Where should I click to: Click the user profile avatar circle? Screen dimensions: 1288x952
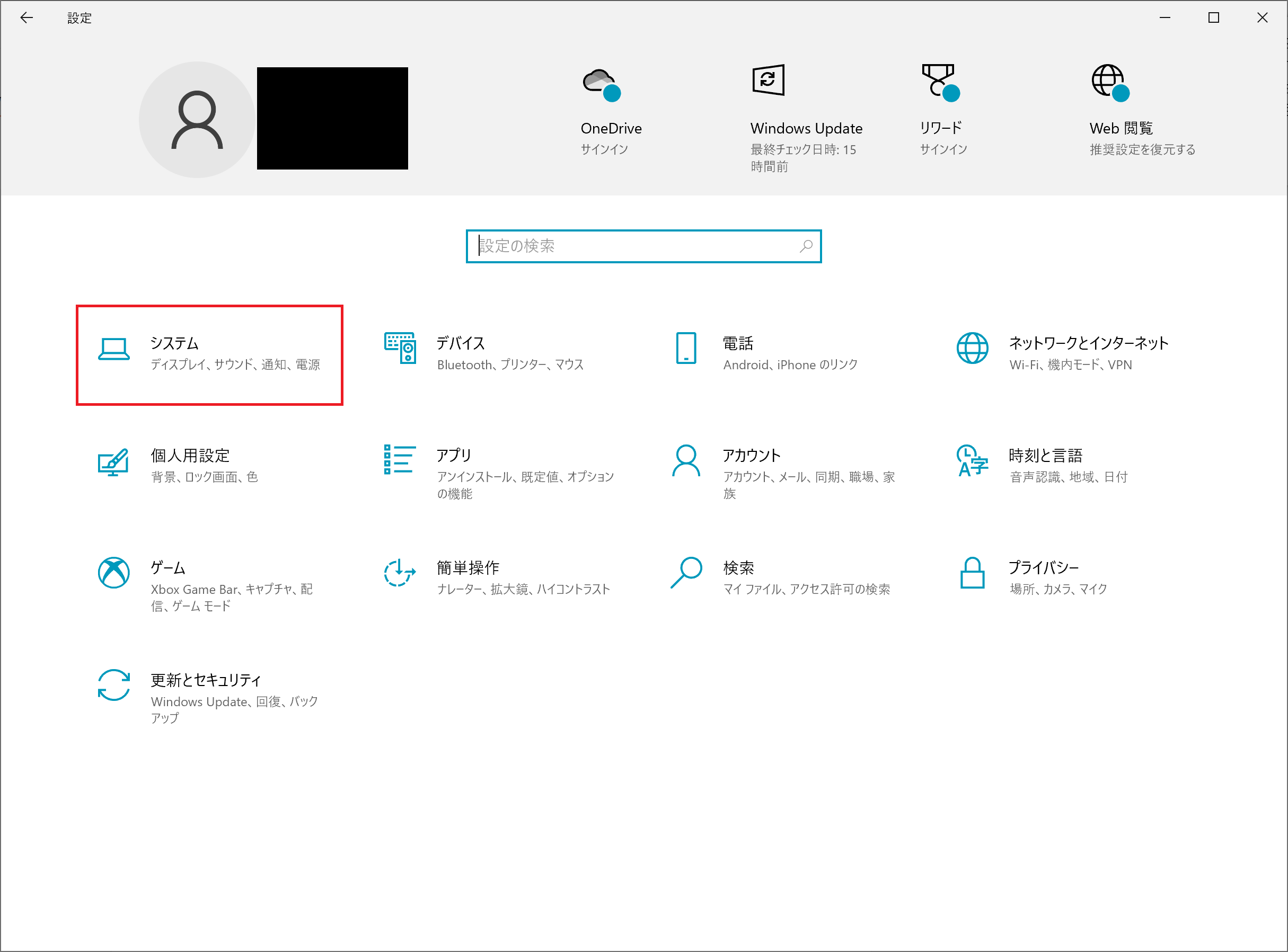[197, 120]
